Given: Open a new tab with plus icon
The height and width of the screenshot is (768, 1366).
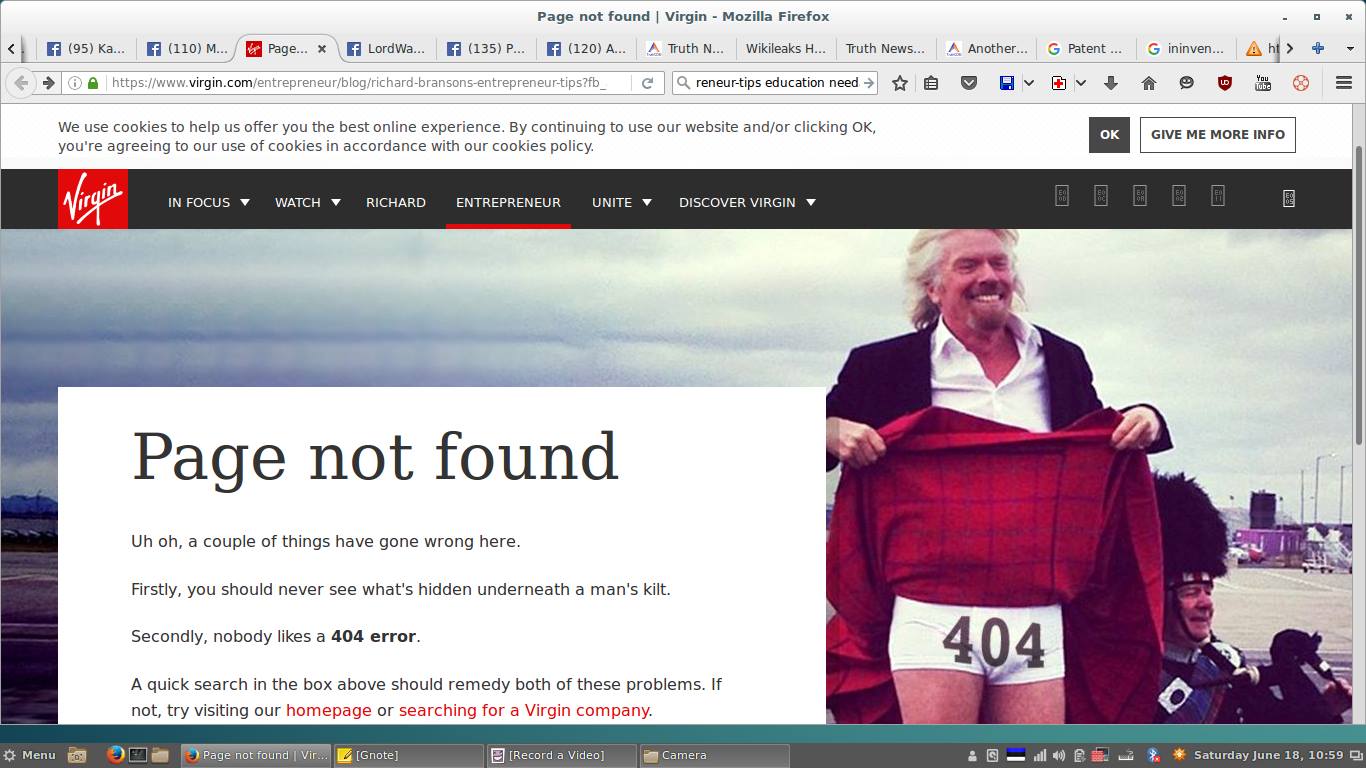Looking at the screenshot, I should point(1318,48).
